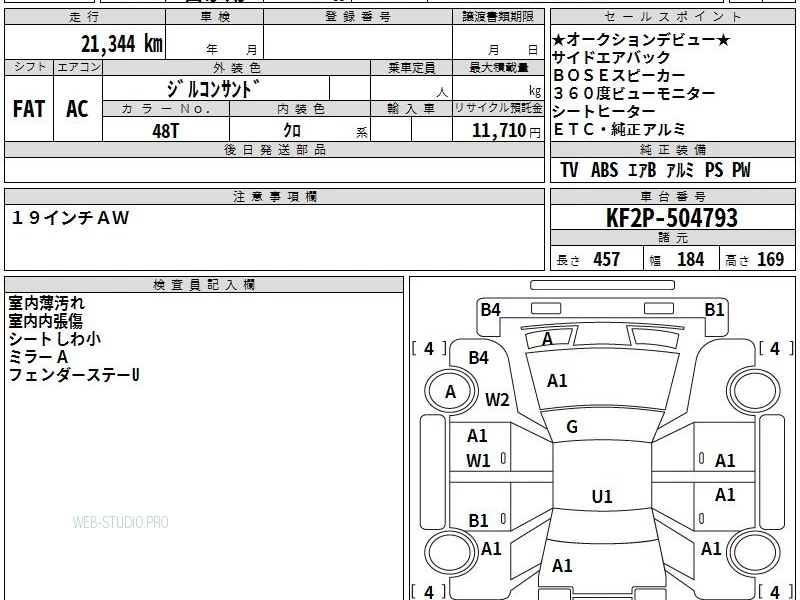Click the length value 457
This screenshot has height=600, width=800.
pyautogui.click(x=607, y=259)
